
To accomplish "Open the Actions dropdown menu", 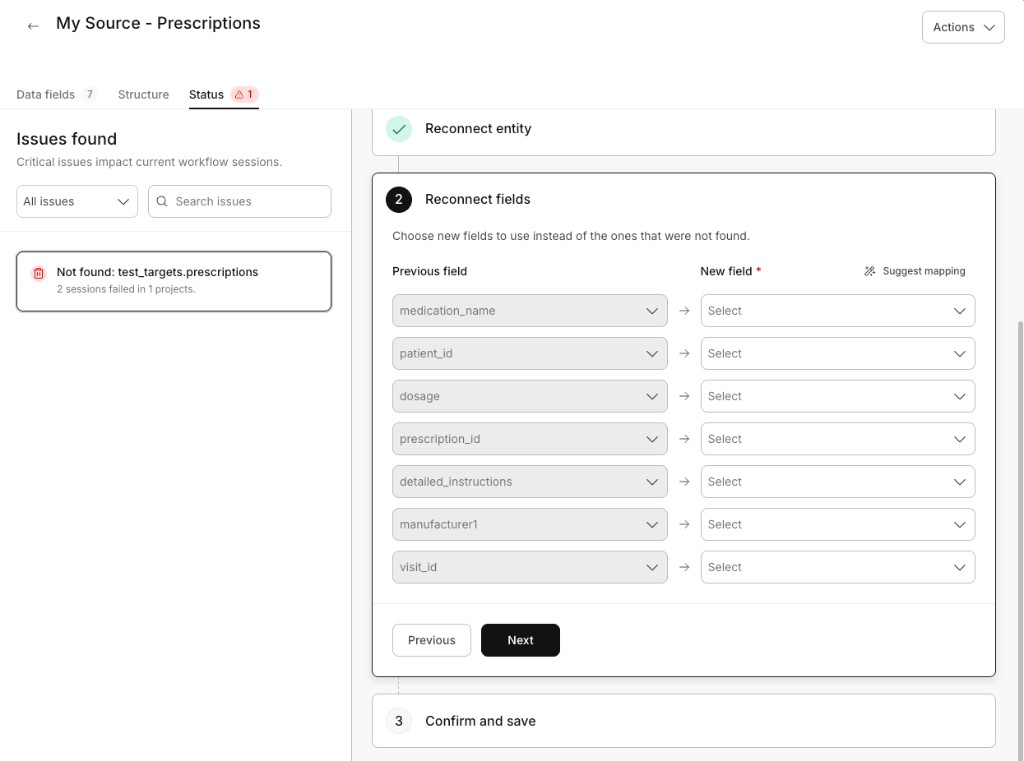I will tap(963, 27).
